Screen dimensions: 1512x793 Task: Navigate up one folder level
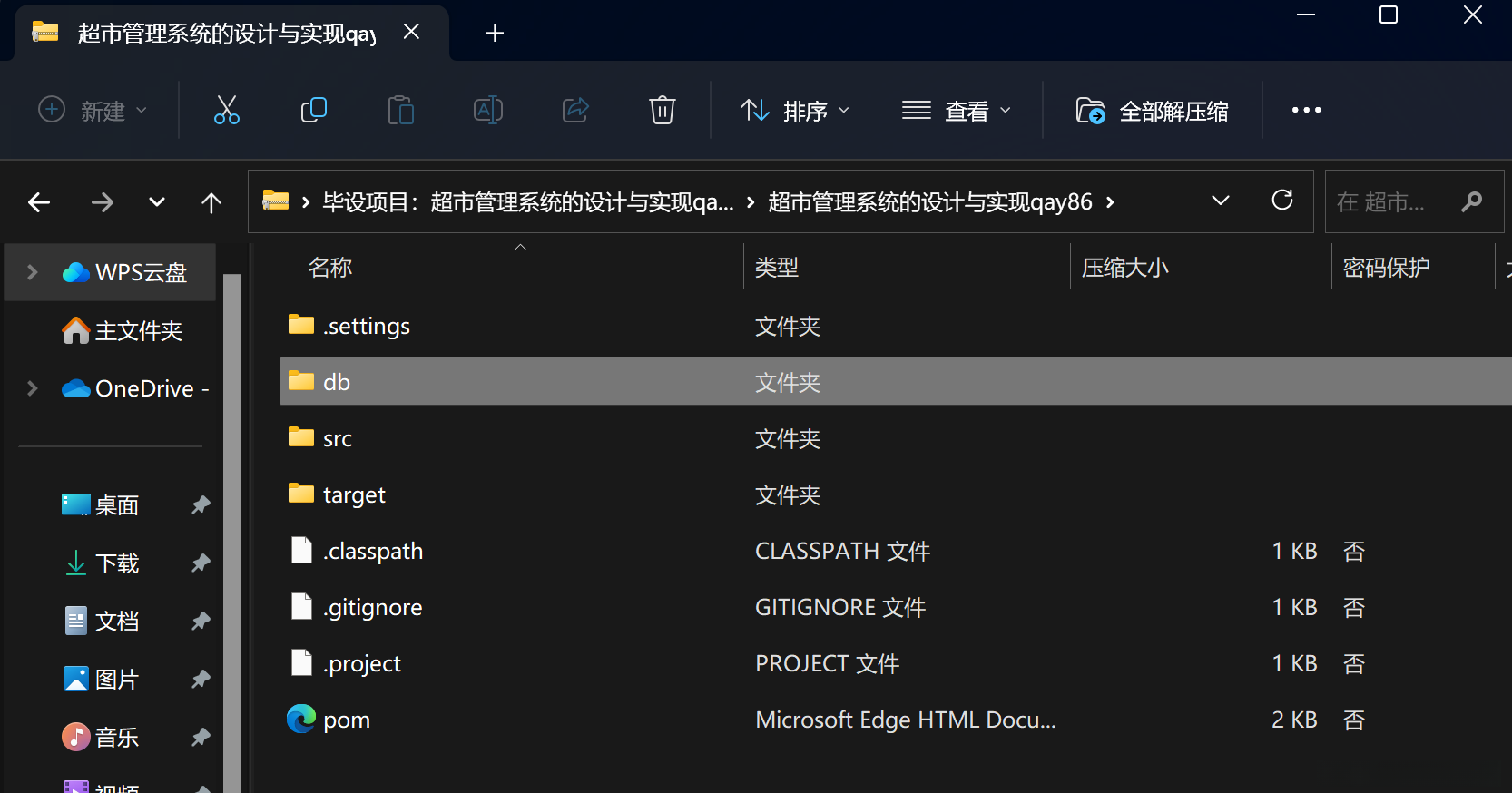tap(211, 202)
